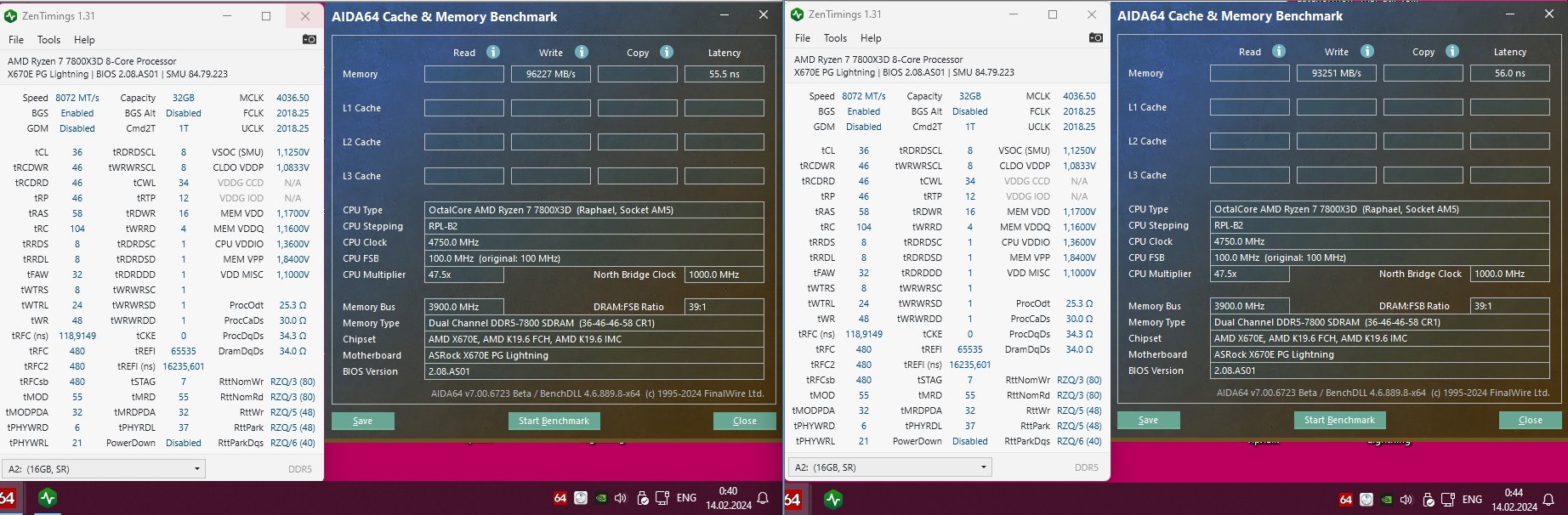This screenshot has width=1568, height=515.
Task: Click AIDA64 tray icon beside 0:44 clock
Action: click(x=1346, y=500)
